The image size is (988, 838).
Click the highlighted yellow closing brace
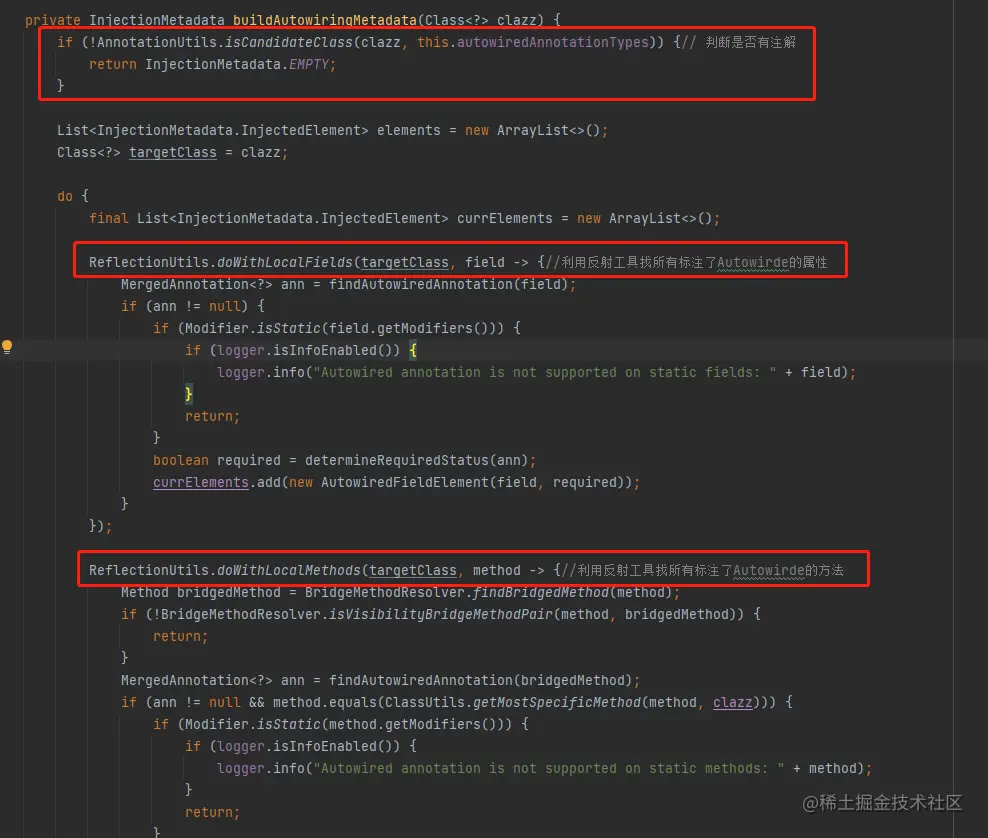tap(188, 394)
